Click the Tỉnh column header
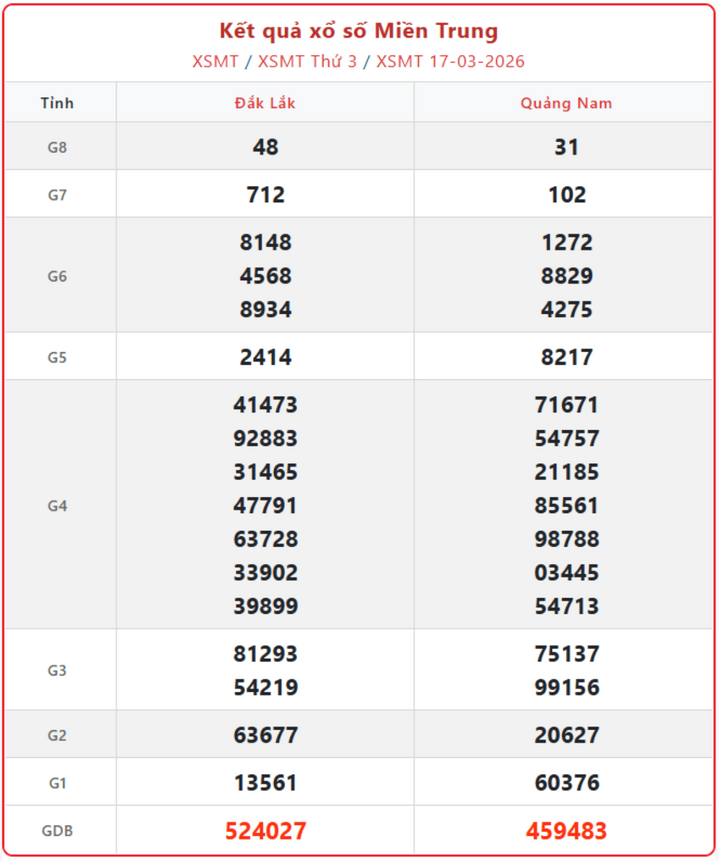720x861 pixels. coord(57,103)
